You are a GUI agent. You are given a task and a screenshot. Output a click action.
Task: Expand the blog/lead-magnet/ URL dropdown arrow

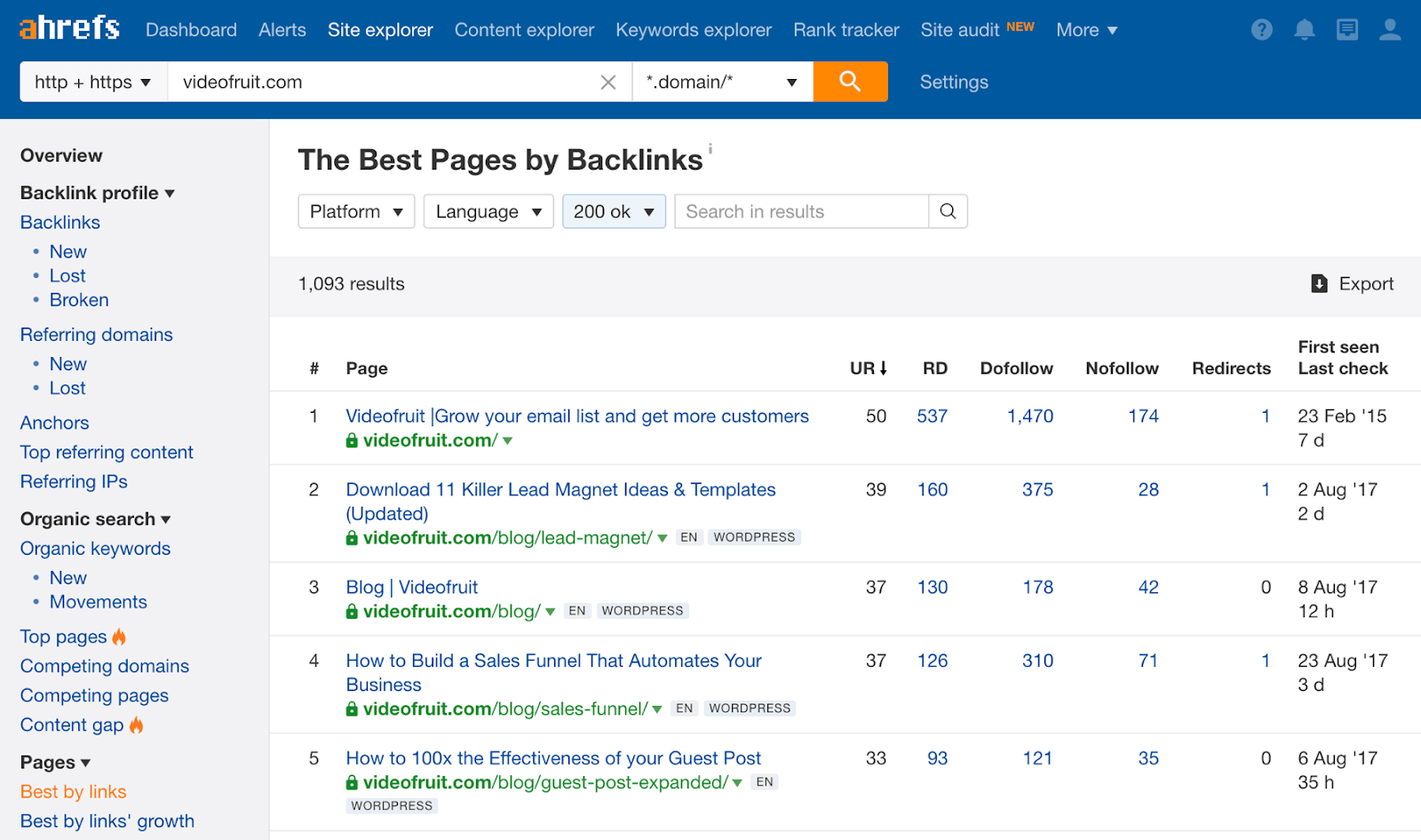coord(663,539)
